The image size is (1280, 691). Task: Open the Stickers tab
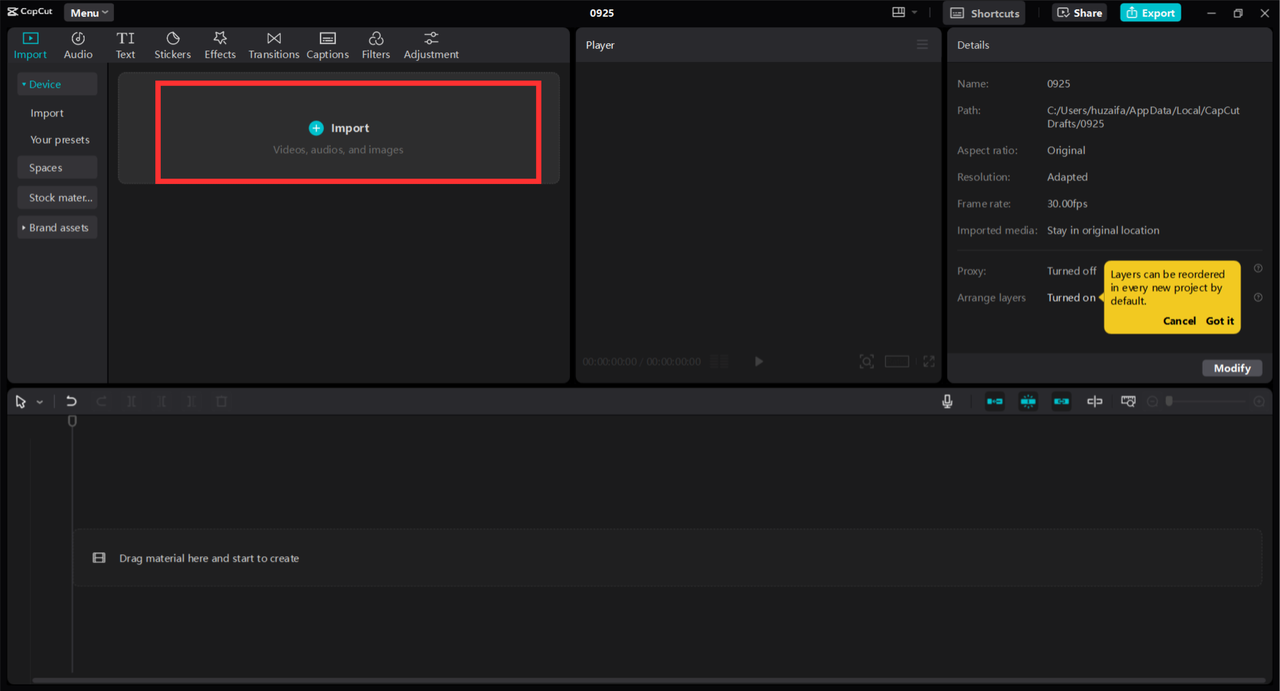(172, 45)
